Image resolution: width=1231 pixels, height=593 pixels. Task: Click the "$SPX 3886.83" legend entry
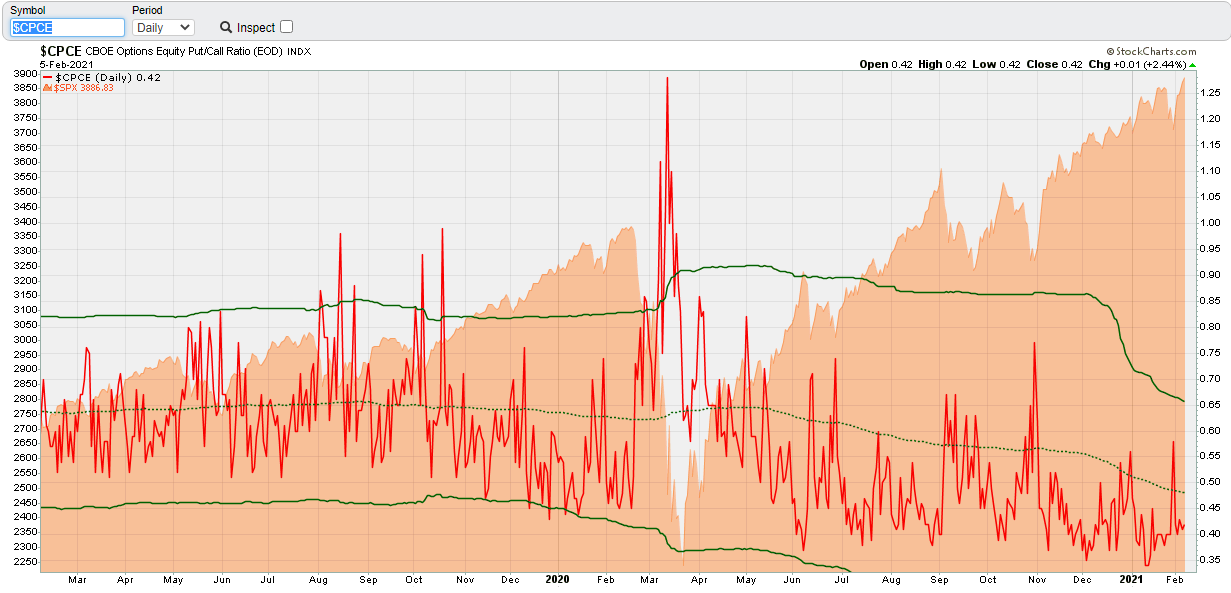[x=83, y=88]
